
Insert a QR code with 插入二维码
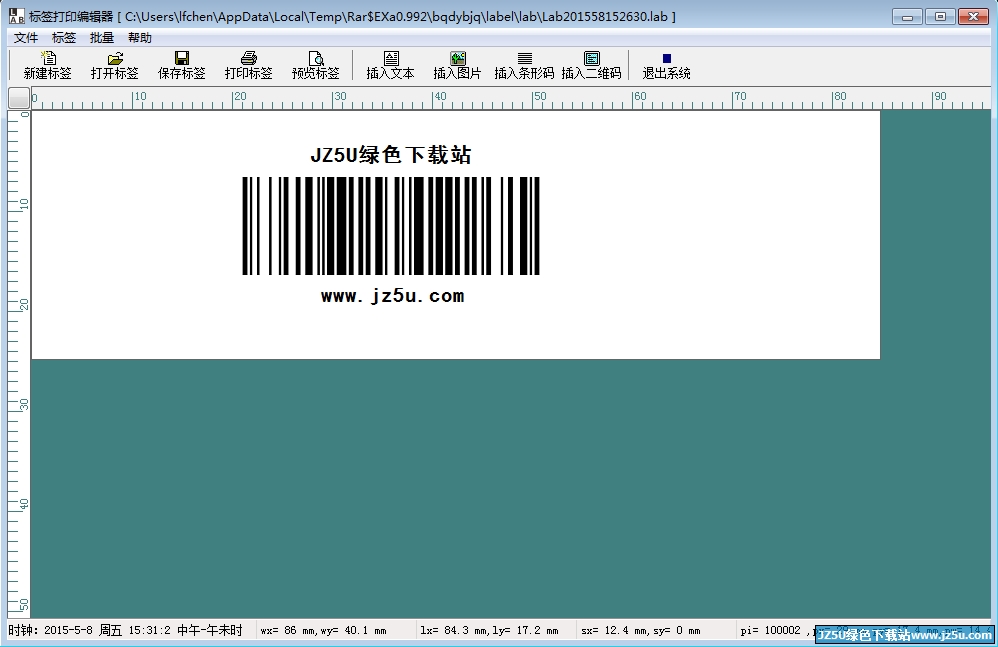click(591, 66)
